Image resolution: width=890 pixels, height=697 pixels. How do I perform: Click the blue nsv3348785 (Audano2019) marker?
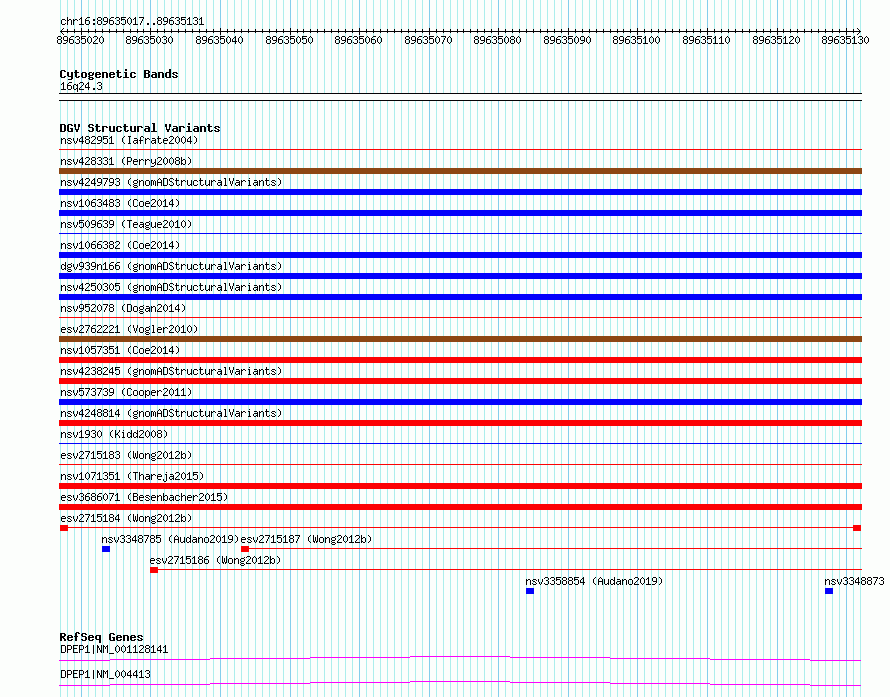[x=106, y=549]
